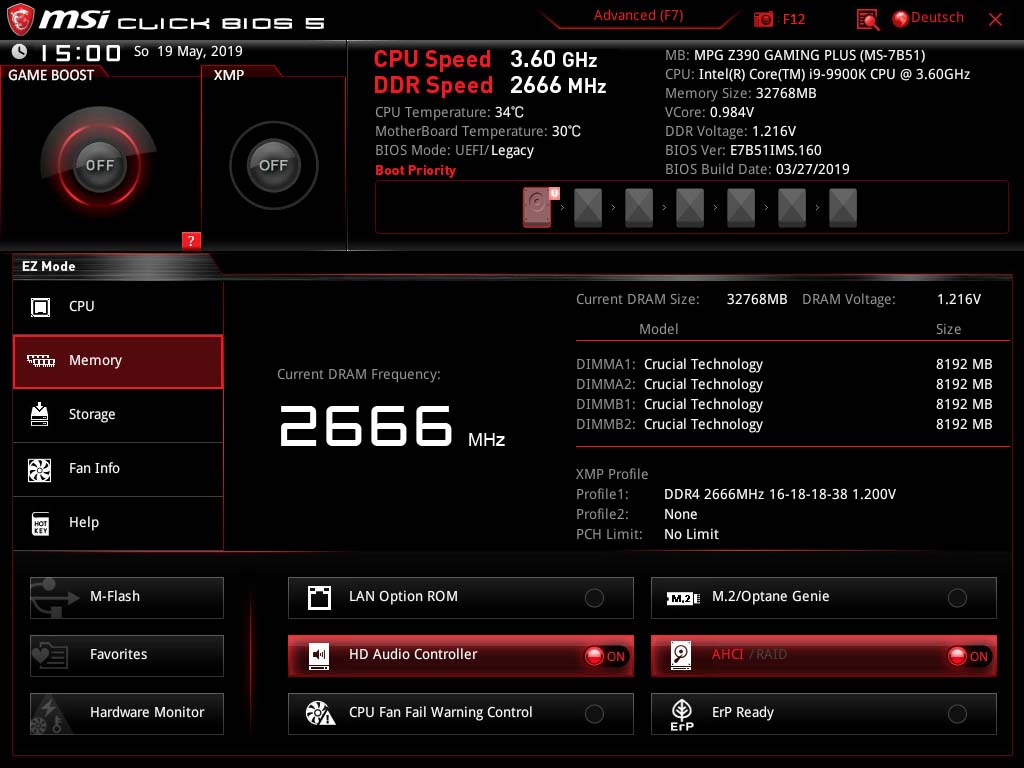Click the Help hotkey icon
The height and width of the screenshot is (768, 1024).
pyautogui.click(x=40, y=523)
